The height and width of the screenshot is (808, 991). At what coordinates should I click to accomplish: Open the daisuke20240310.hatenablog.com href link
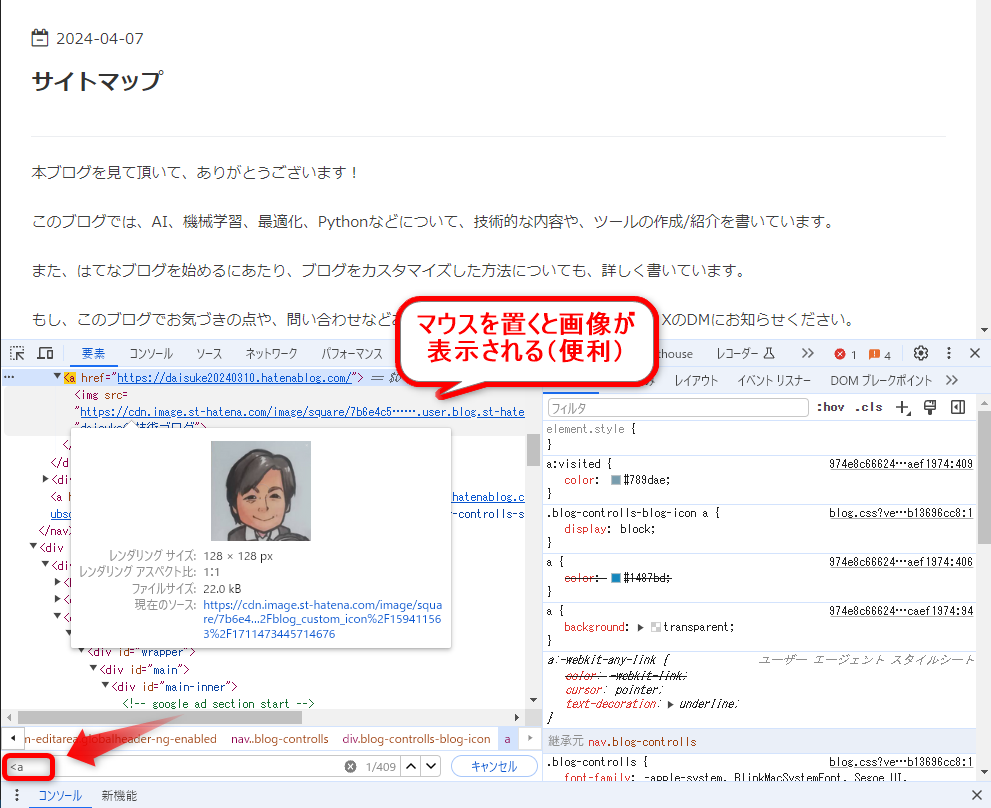click(234, 377)
